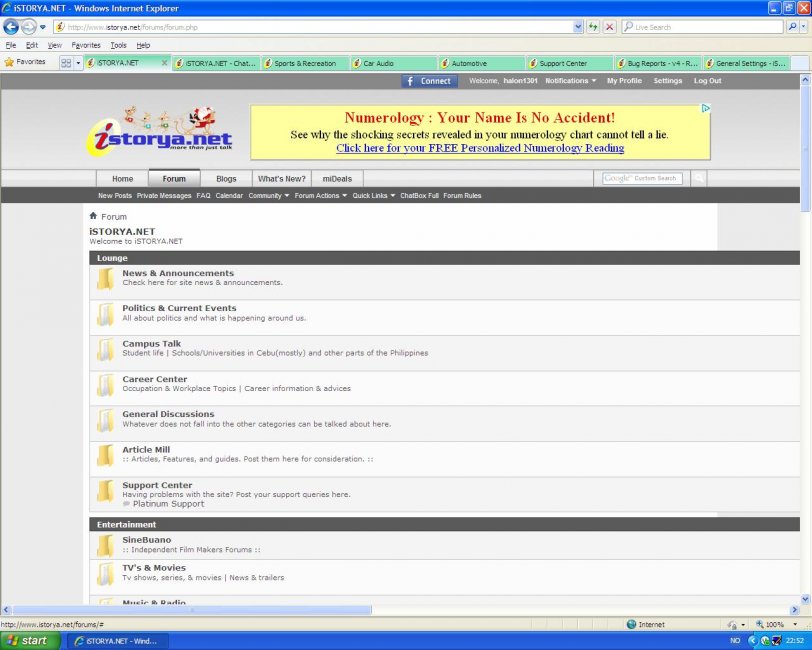Expand the Quick Links dropdown
Screen dimensions: 812x650
[x=373, y=196]
